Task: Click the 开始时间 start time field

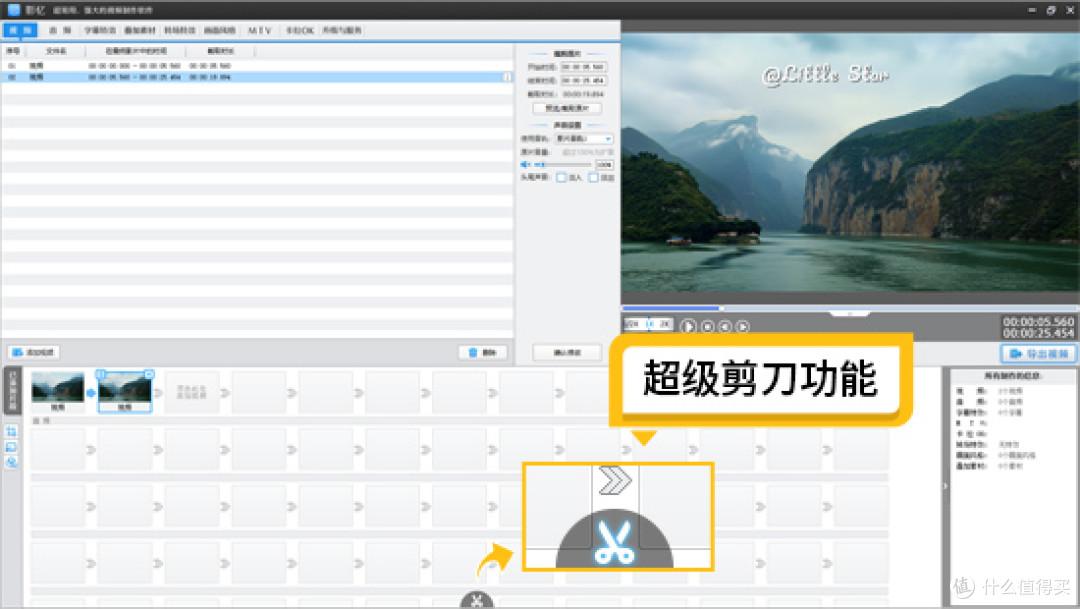Action: coord(583,67)
